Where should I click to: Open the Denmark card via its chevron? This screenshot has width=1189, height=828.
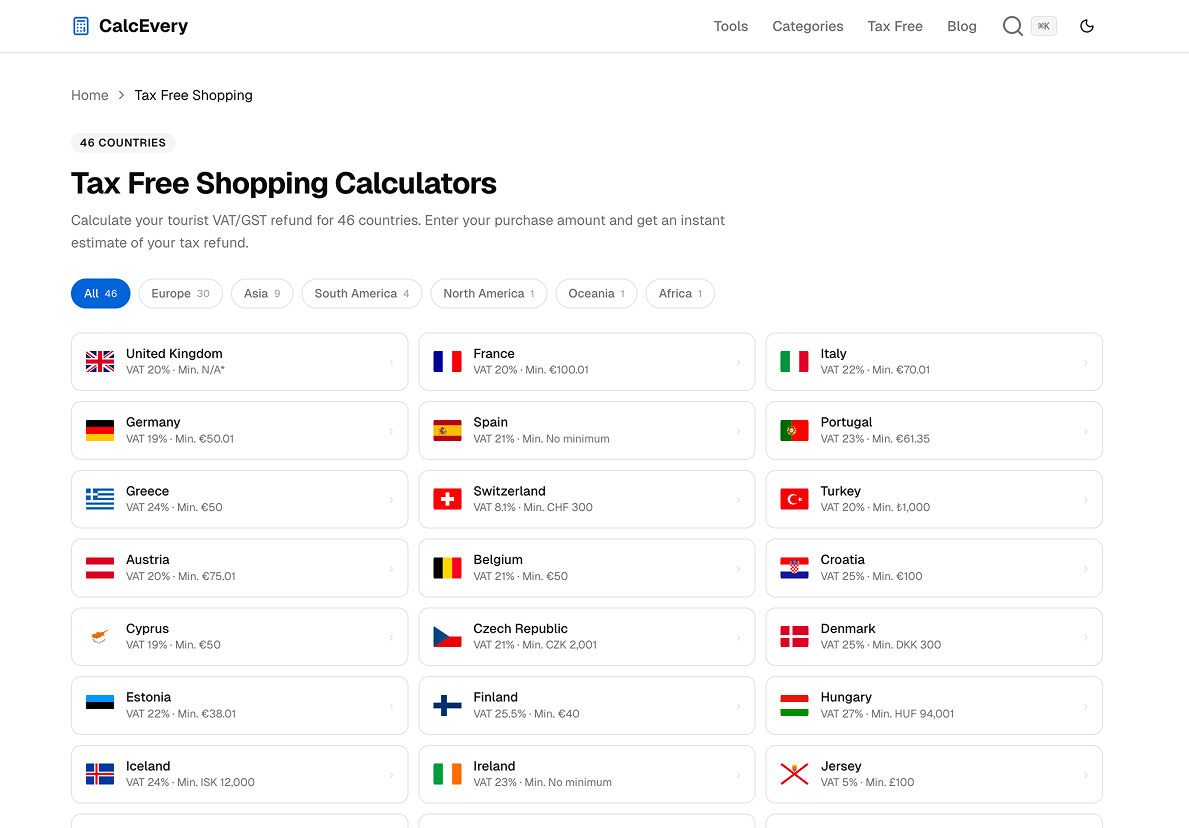1087,636
